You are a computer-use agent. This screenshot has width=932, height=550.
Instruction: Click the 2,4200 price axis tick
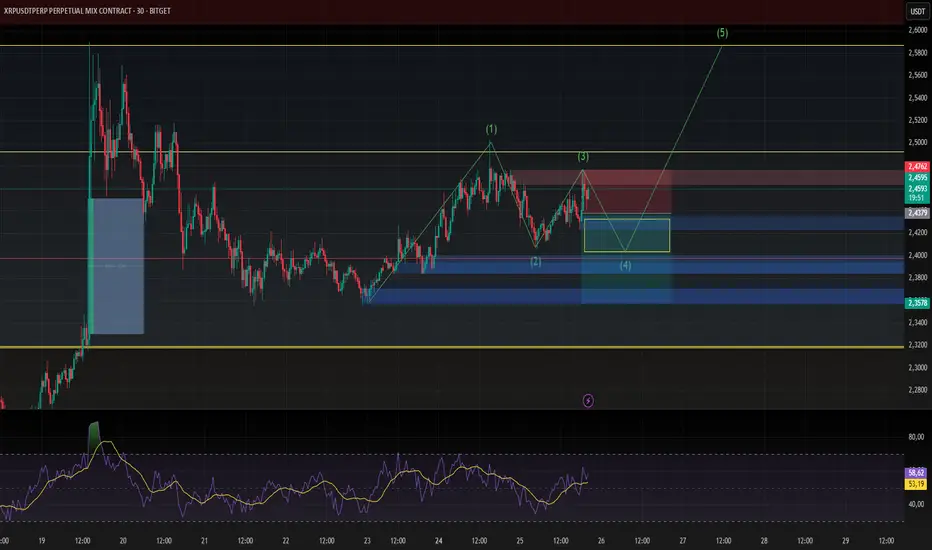pos(918,232)
